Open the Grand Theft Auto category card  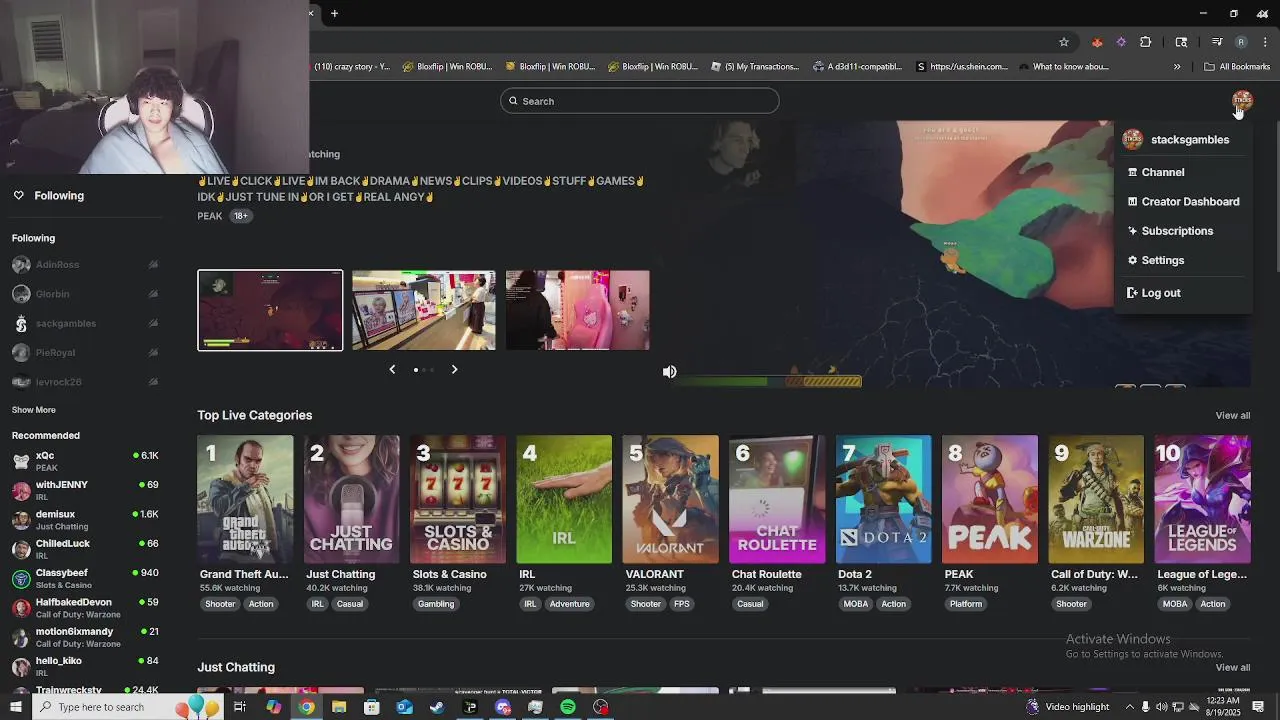pyautogui.click(x=245, y=499)
